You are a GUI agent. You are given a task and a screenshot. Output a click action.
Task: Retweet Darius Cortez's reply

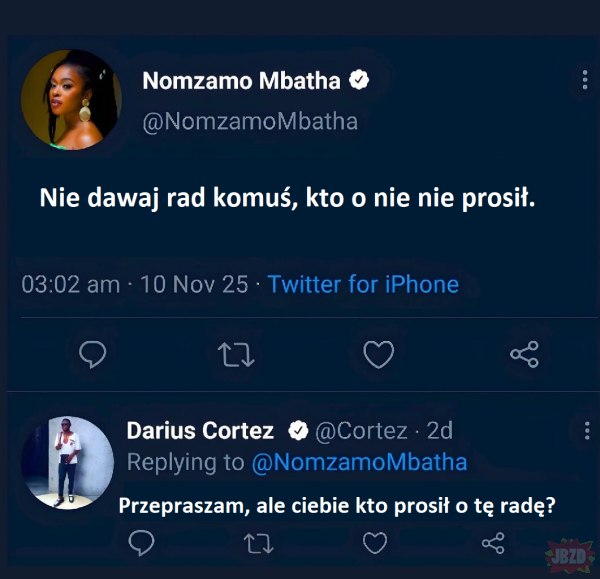[x=258, y=542]
